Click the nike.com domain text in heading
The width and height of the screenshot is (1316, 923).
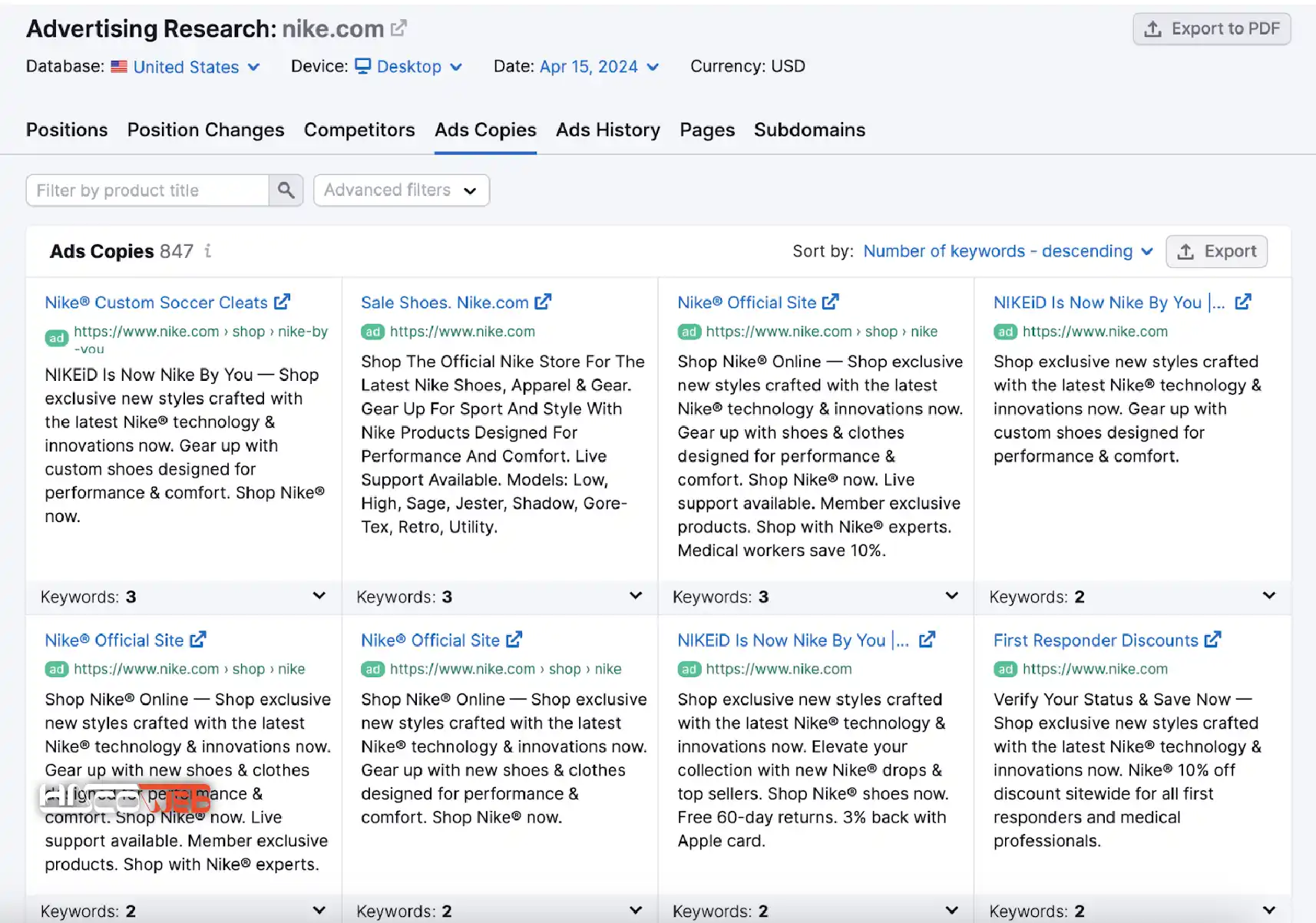332,28
